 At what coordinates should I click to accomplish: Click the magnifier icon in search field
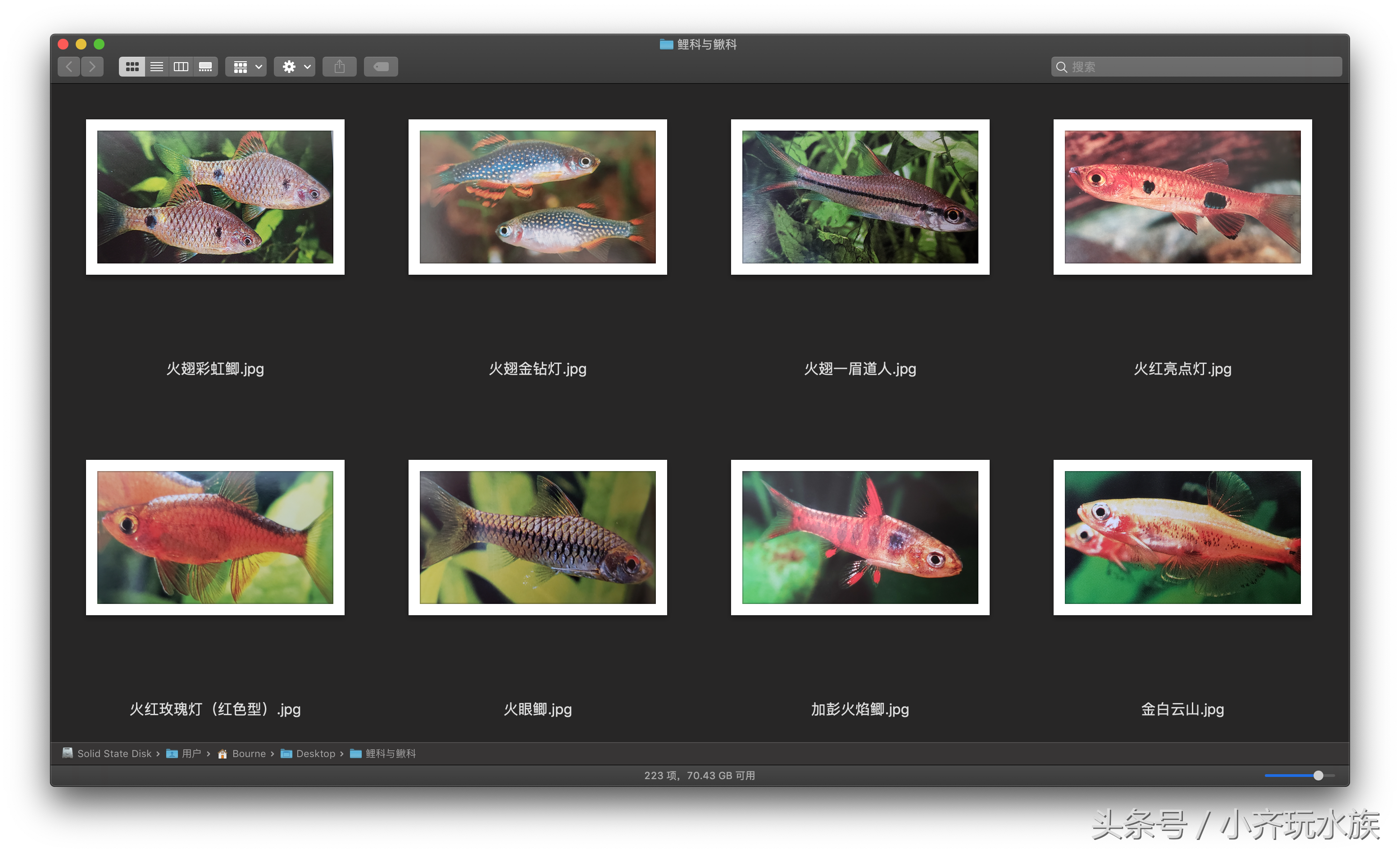coord(1061,67)
